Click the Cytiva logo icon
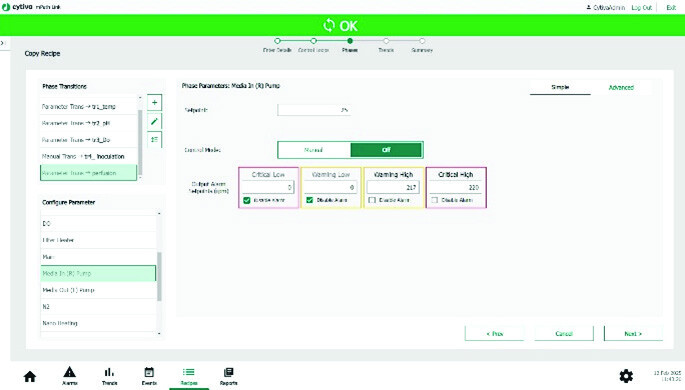The image size is (685, 390). 6,7
